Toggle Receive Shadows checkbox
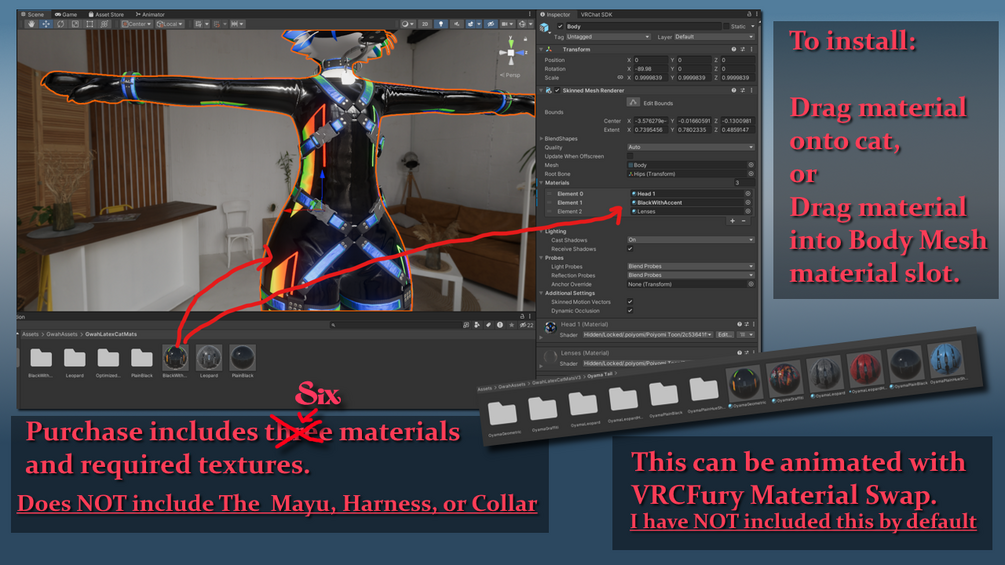This screenshot has height=565, width=1005. [630, 249]
